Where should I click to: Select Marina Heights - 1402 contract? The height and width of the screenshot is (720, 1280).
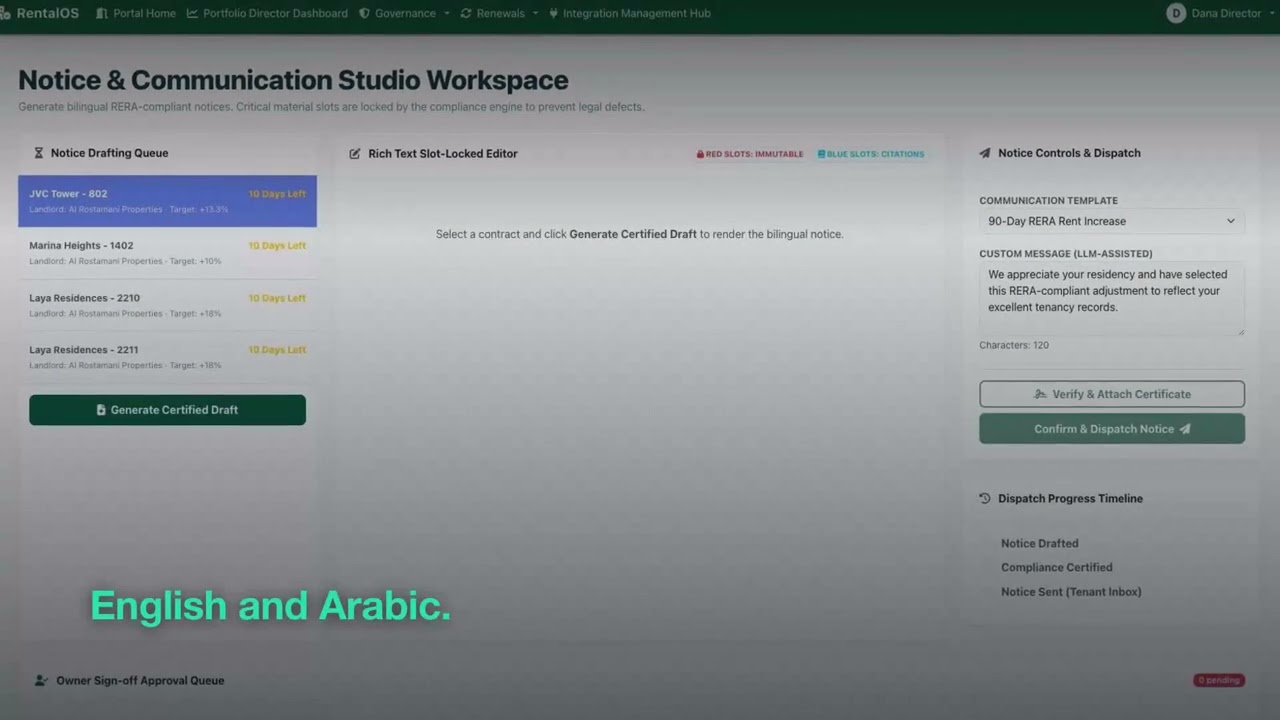click(167, 253)
